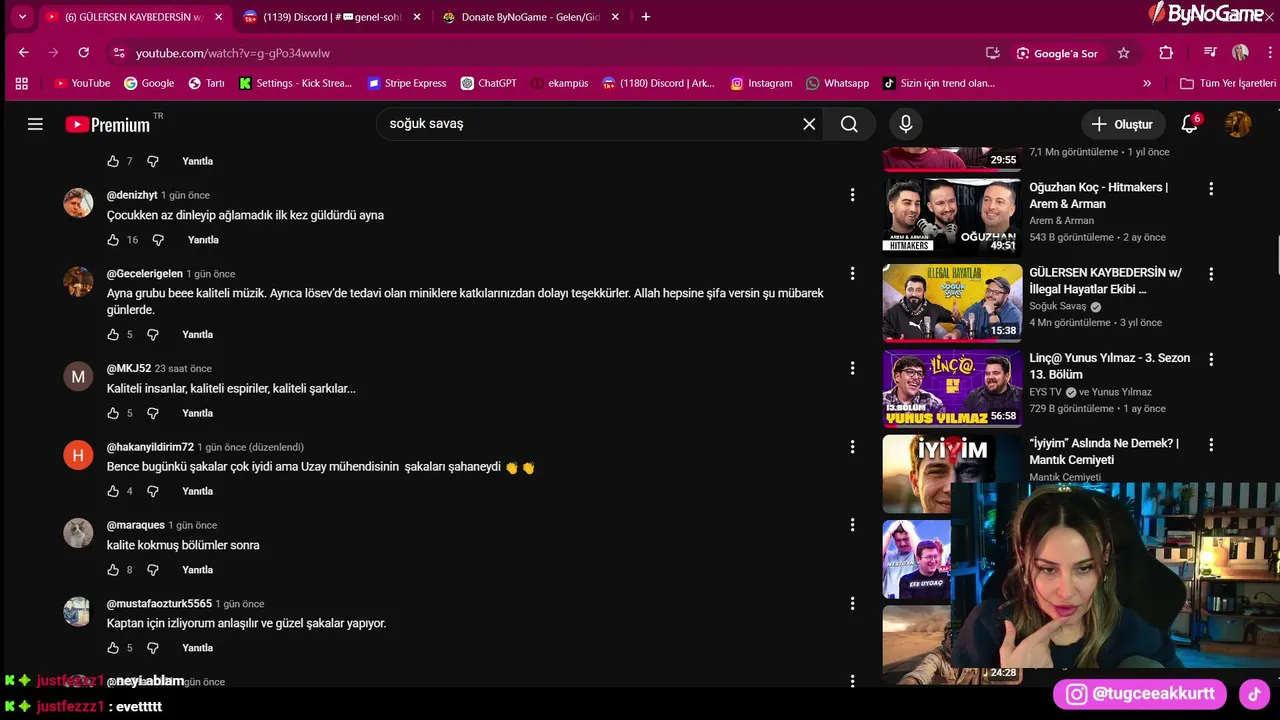Close the Donate ByNoGame tab
The width and height of the screenshot is (1280, 720).
[x=615, y=17]
